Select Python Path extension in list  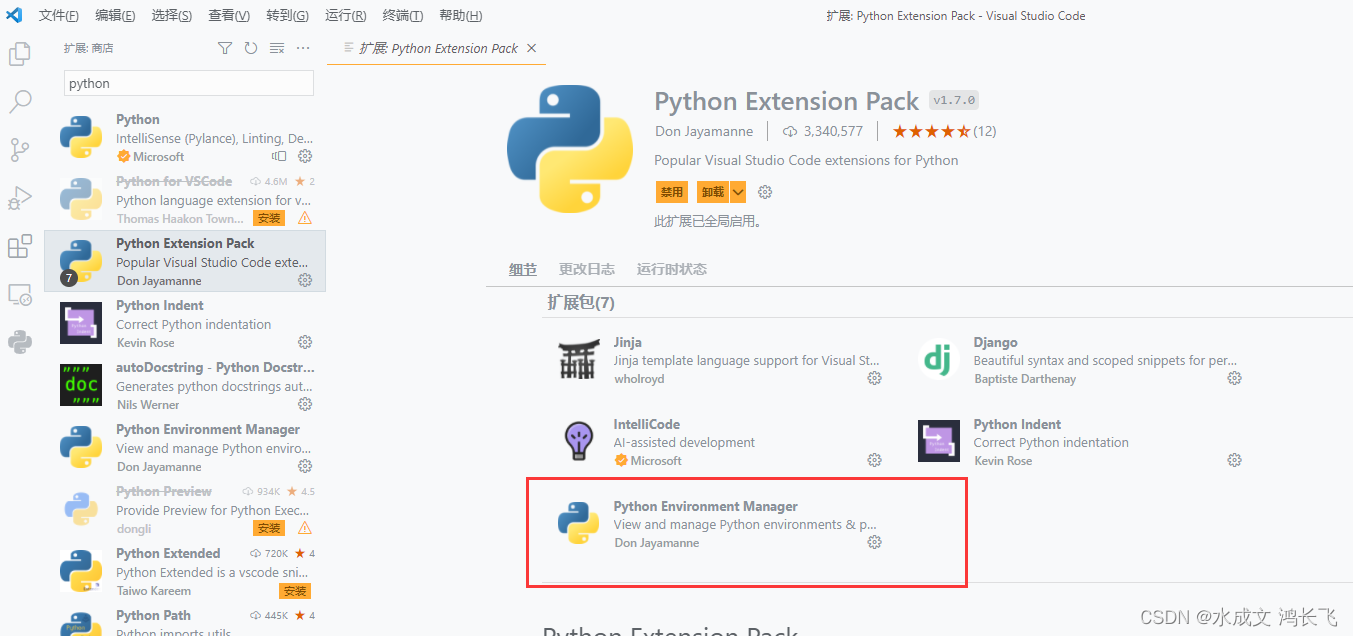[x=185, y=620]
